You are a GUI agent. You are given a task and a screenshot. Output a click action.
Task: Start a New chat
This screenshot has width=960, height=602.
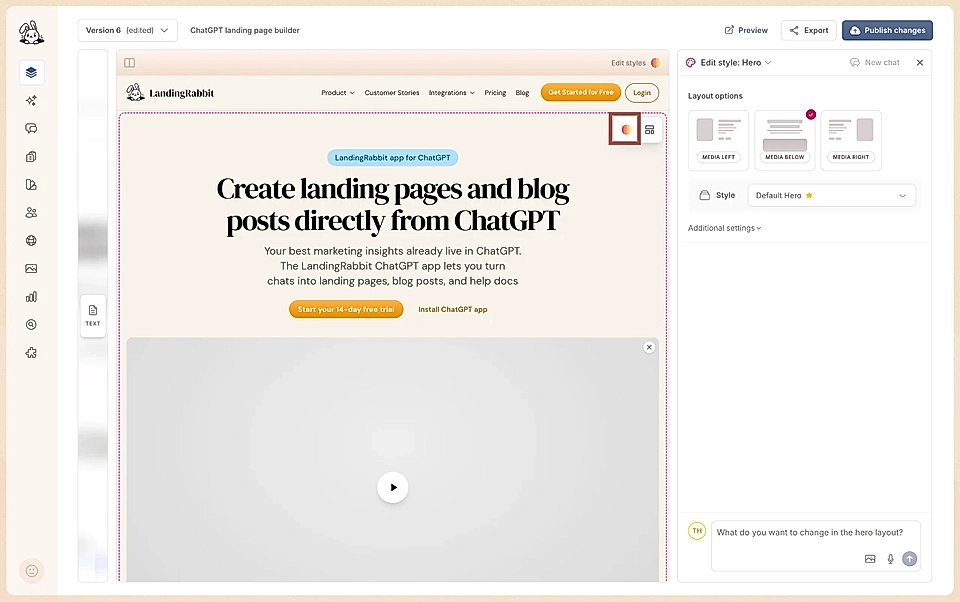coord(875,62)
